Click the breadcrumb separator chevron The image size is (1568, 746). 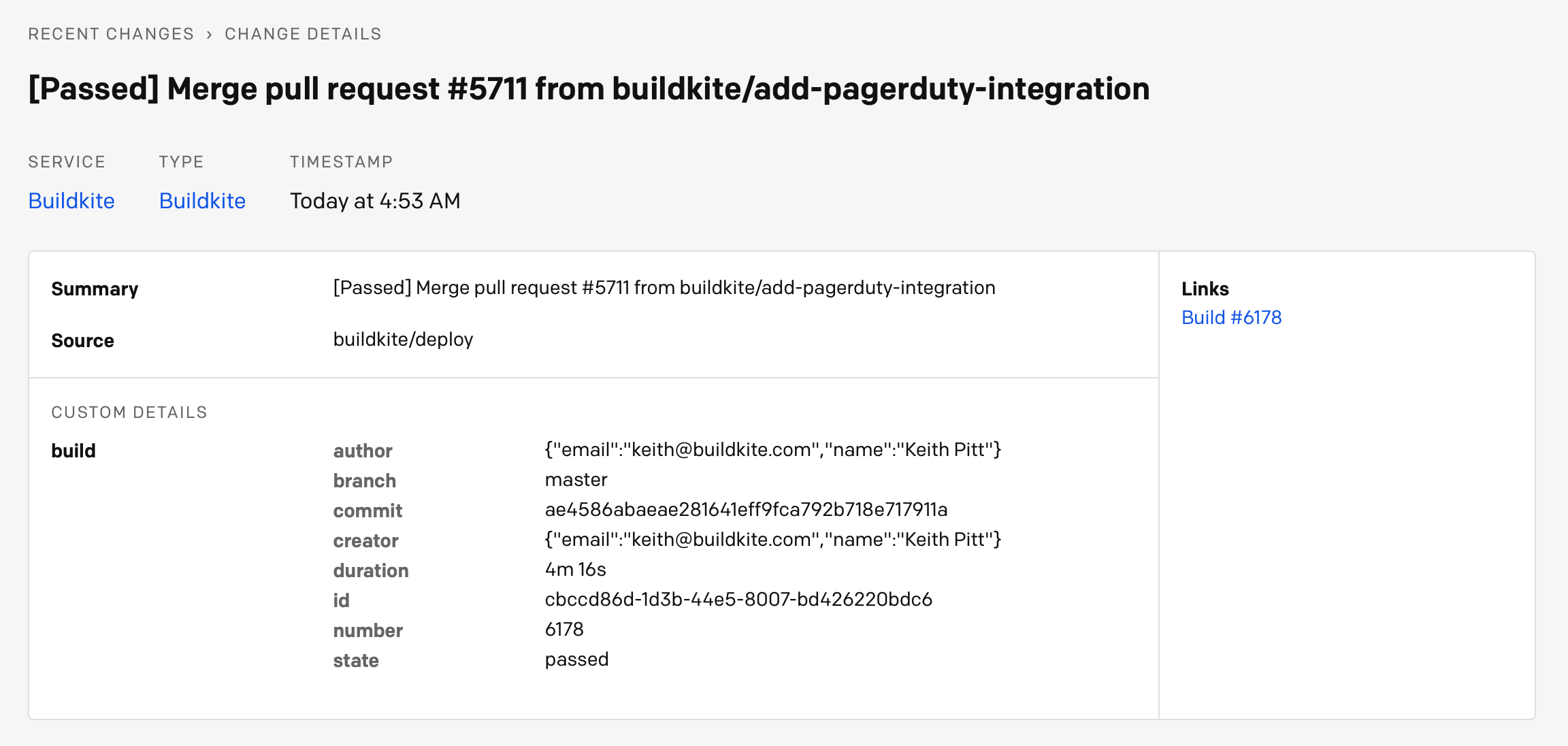(210, 33)
